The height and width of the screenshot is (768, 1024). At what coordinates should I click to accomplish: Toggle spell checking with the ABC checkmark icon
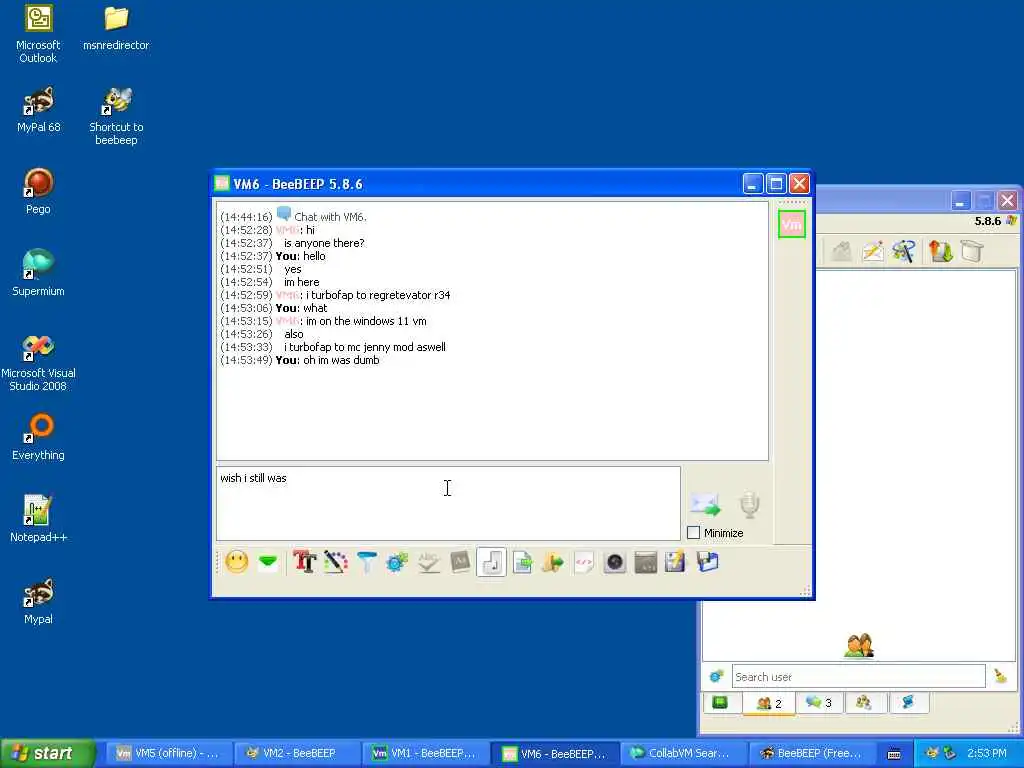[x=428, y=562]
